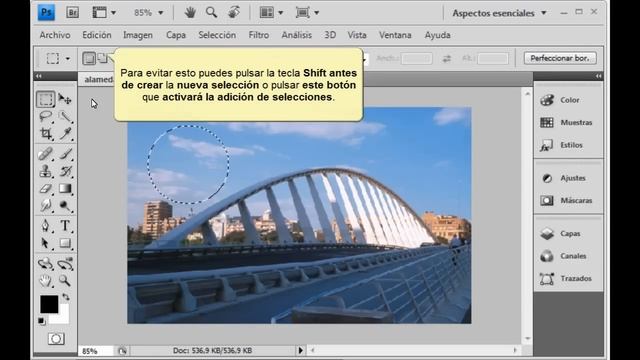Select the Hand tool in the toolbox

pos(45,281)
